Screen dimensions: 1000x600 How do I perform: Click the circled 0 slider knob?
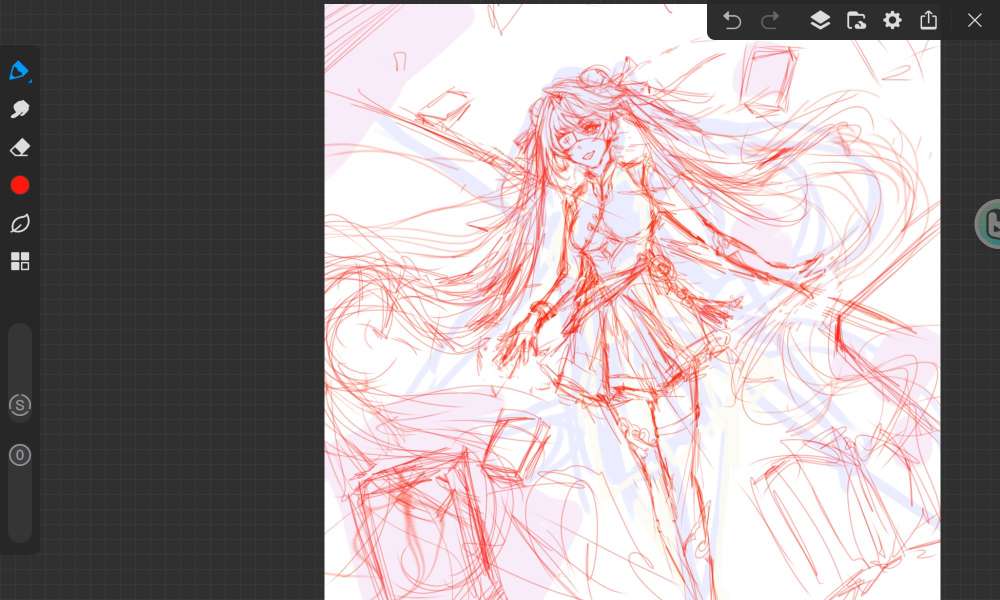pyautogui.click(x=20, y=455)
